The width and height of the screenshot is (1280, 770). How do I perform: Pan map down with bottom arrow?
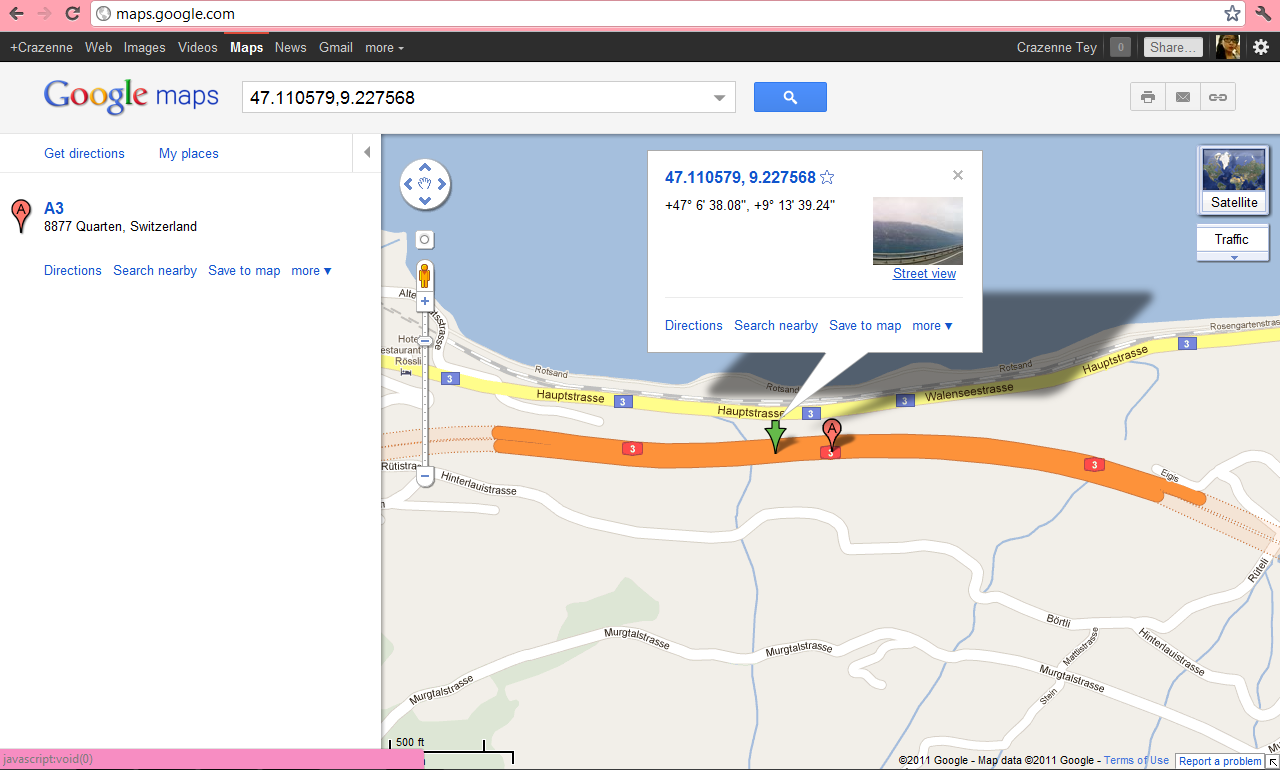pos(425,201)
